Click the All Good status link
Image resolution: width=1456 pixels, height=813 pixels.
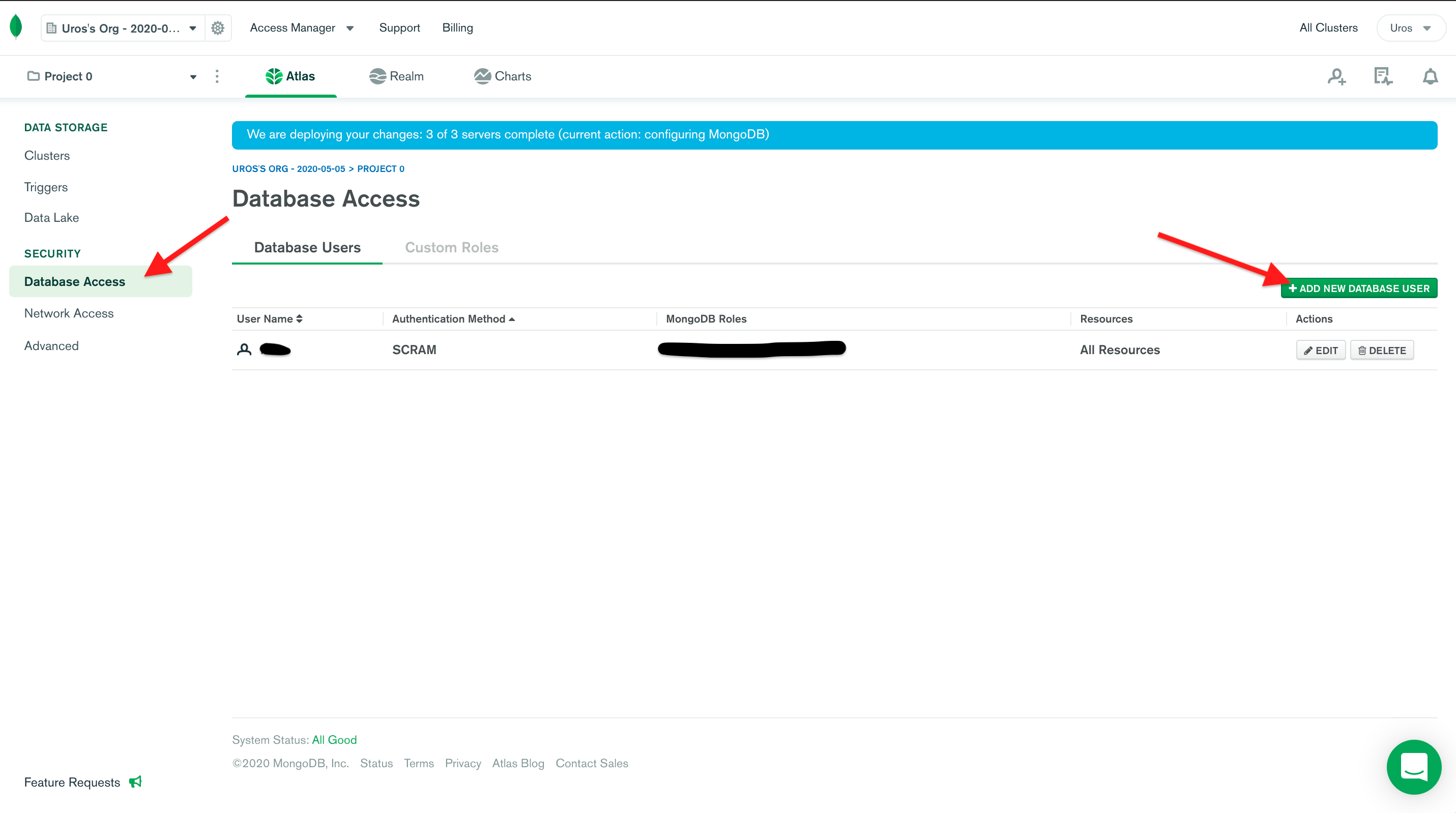click(334, 740)
